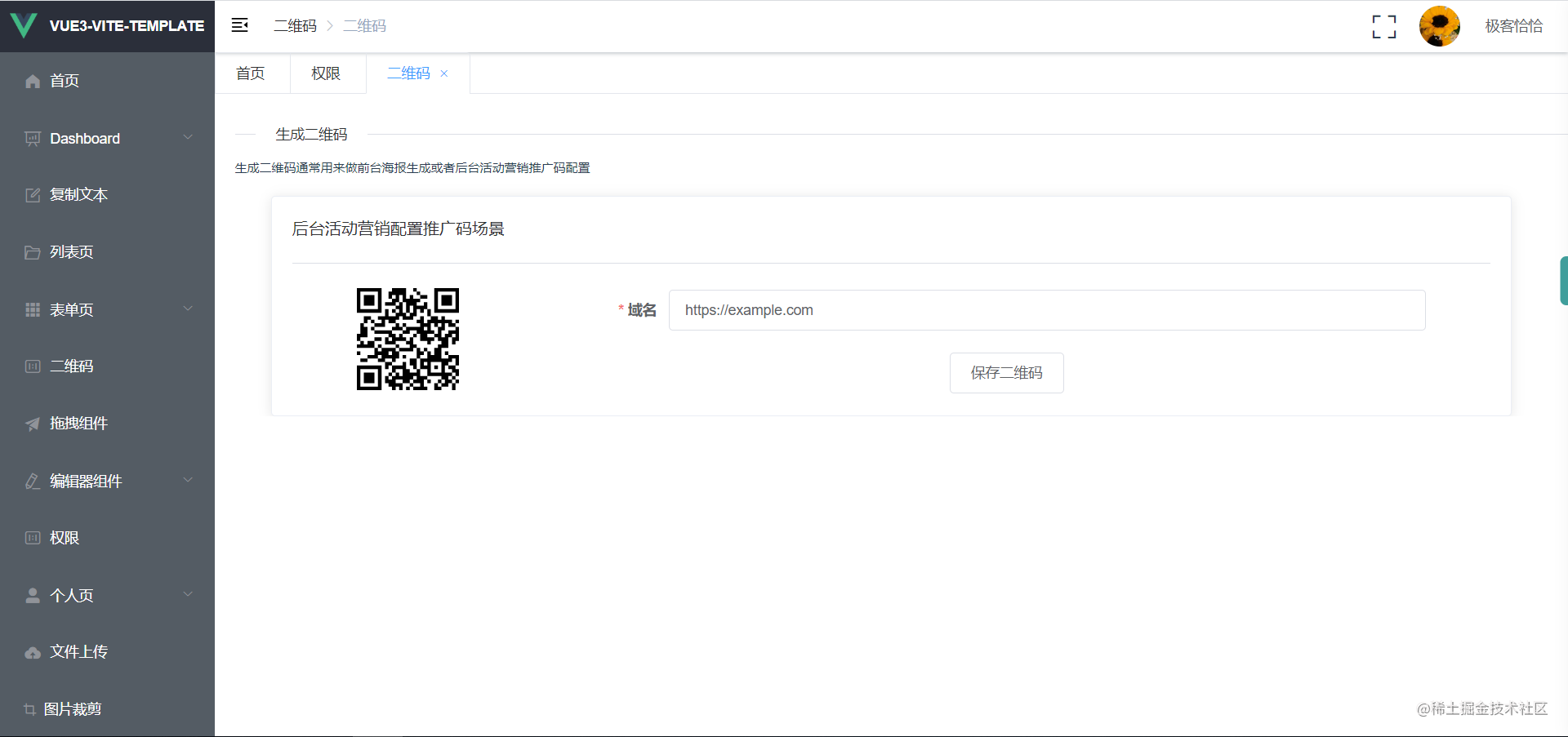Click the folder icon beside 列表页
Image resolution: width=1568 pixels, height=737 pixels.
point(33,252)
